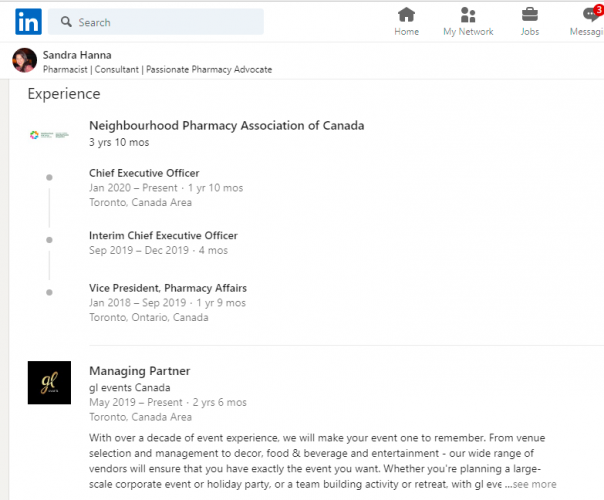Open My Network people icon
Image resolution: width=604 pixels, height=500 pixels.
[468, 15]
